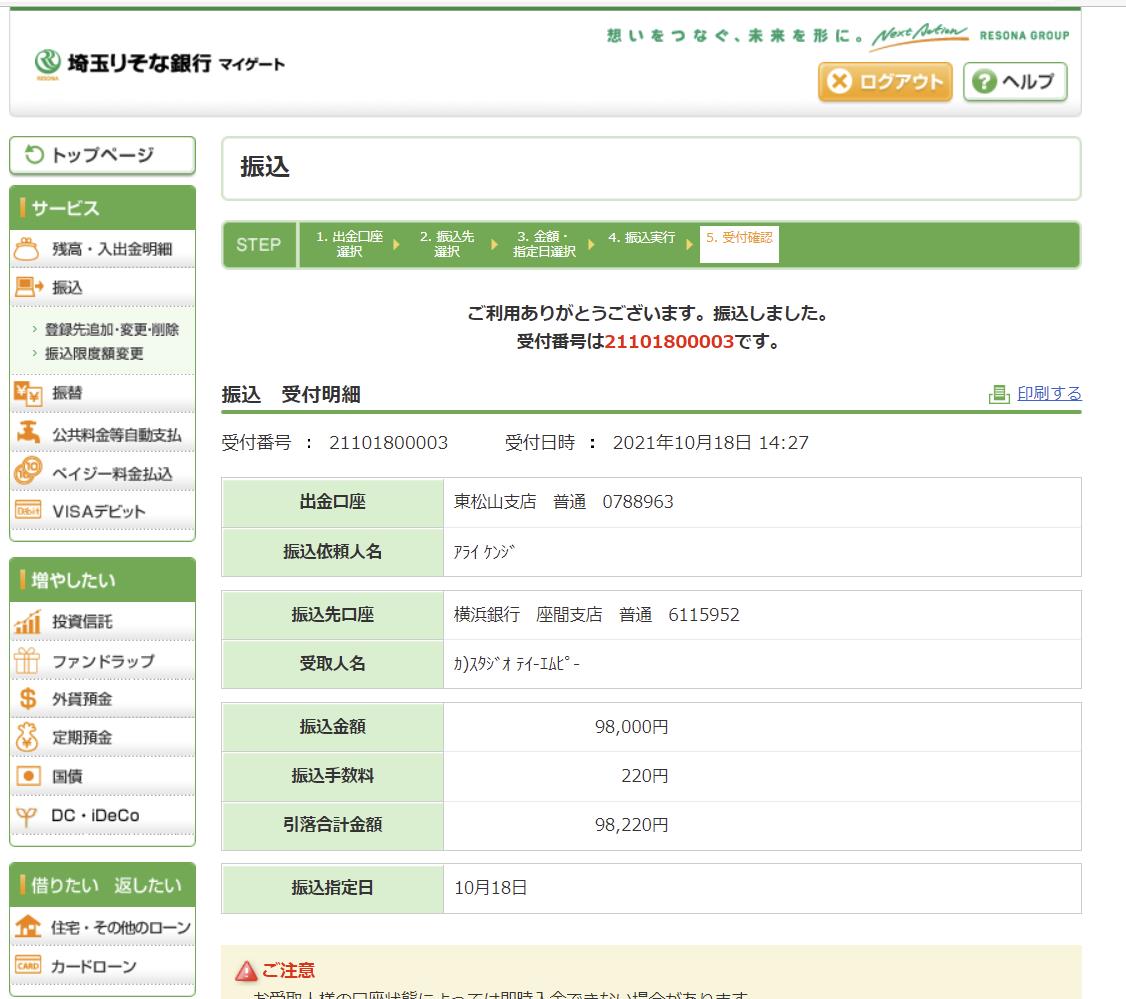Click the red receipt number 21101800003
This screenshot has height=999, width=1126.
669,341
